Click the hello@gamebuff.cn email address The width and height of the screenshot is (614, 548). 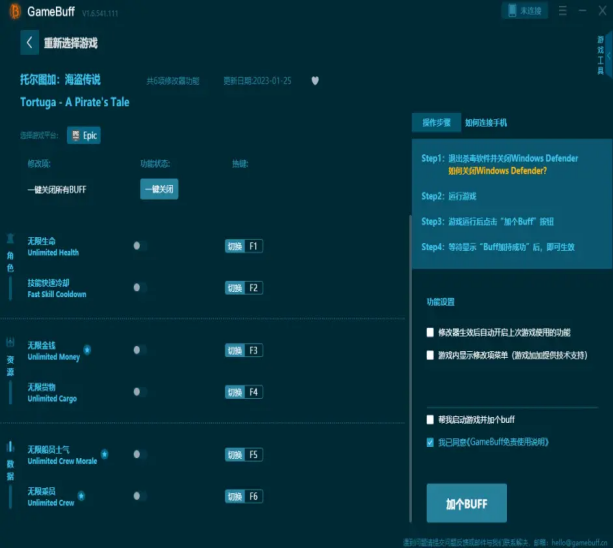[x=579, y=543]
